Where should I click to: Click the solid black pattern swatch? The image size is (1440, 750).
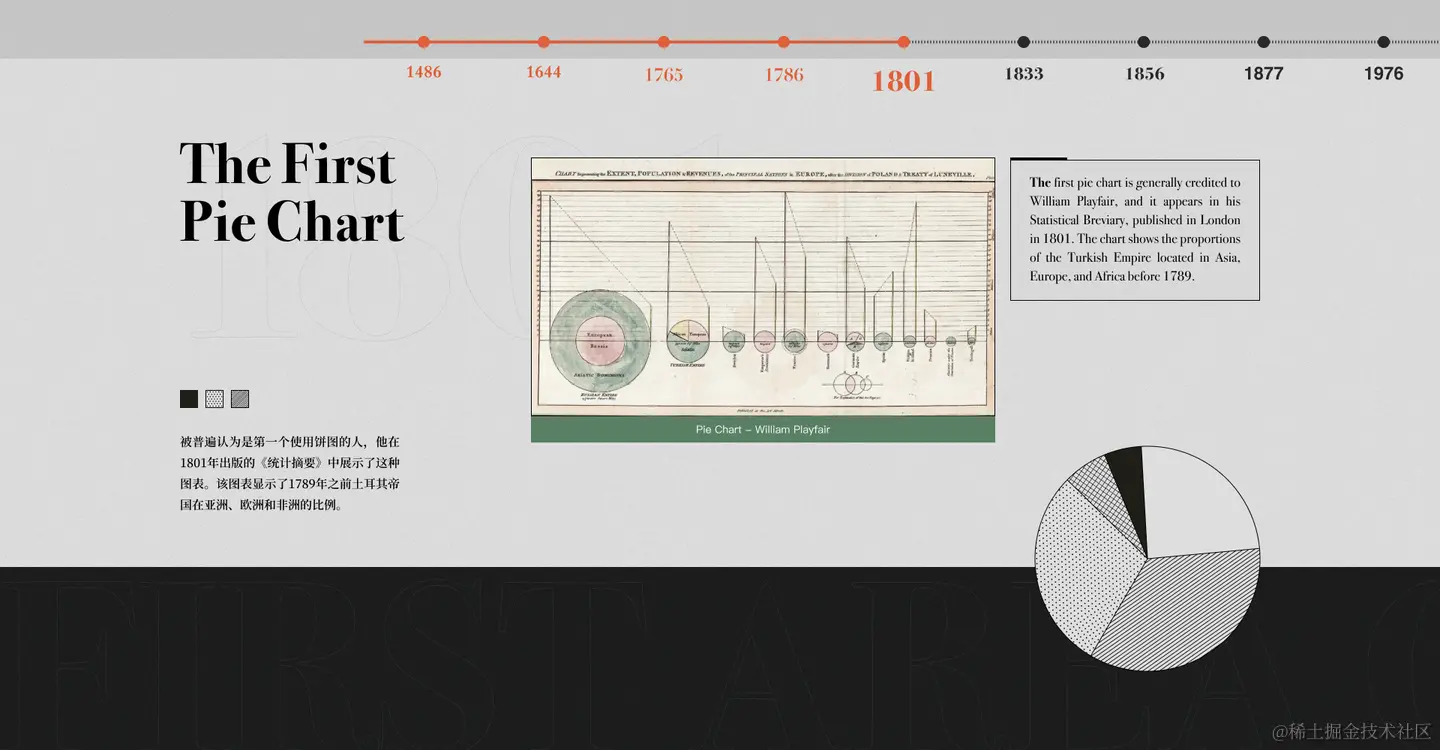189,399
